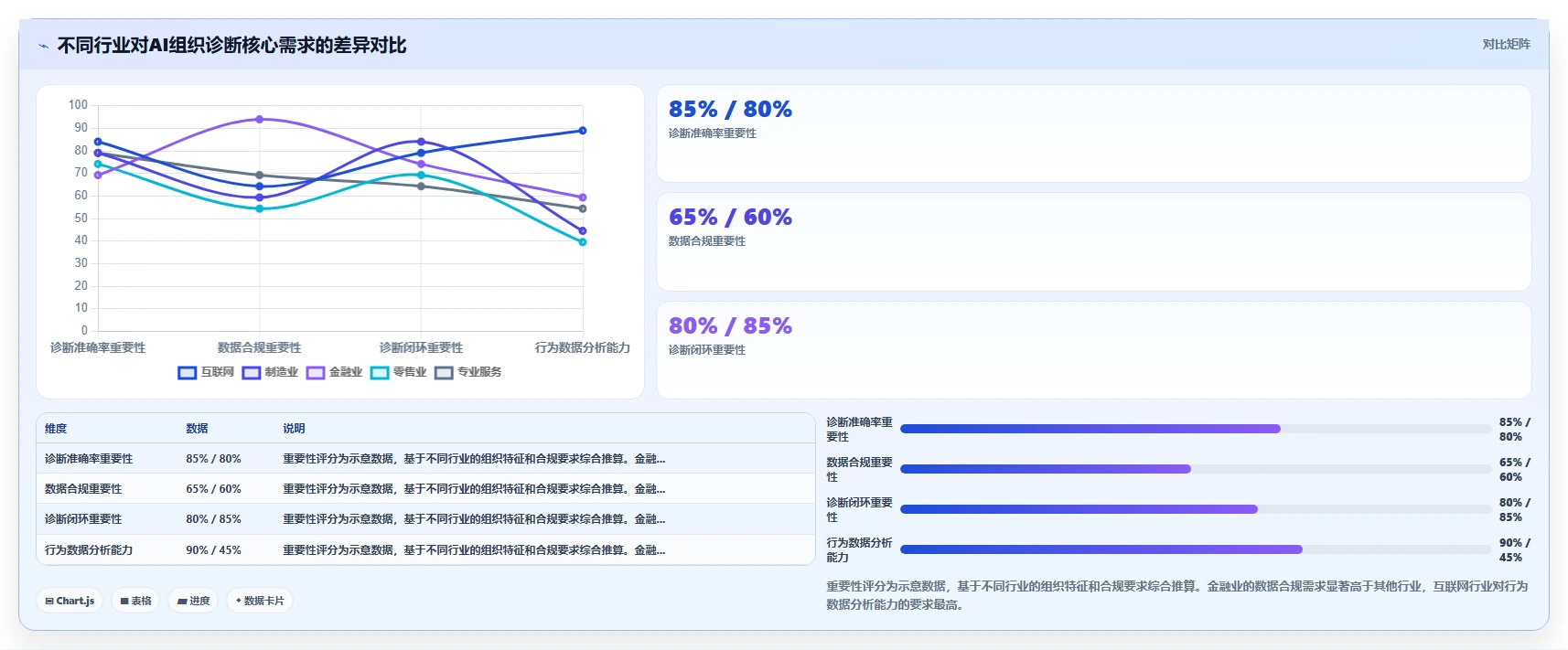Select the 诊断闭环重要性 table row name

pos(83,519)
